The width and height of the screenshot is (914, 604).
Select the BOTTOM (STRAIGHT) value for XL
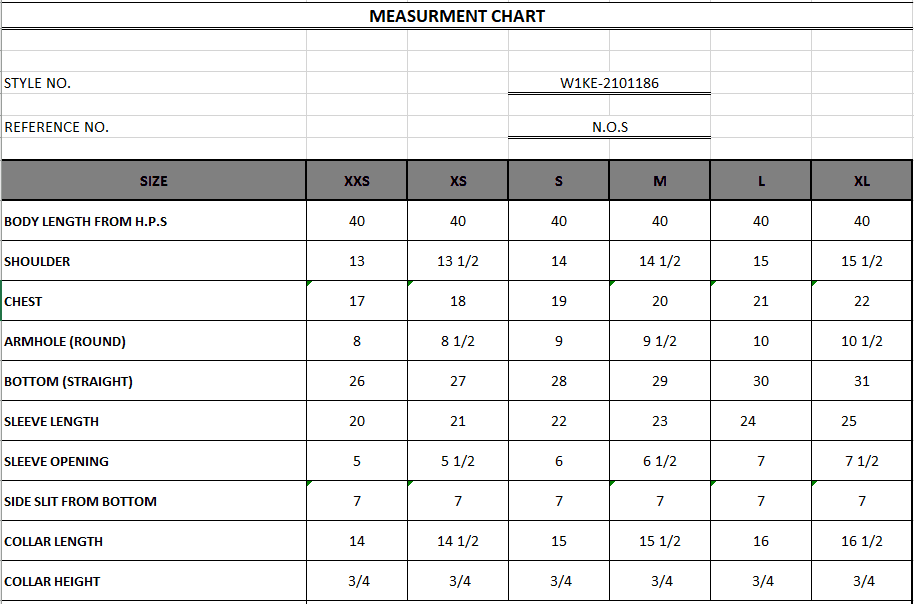click(x=862, y=381)
